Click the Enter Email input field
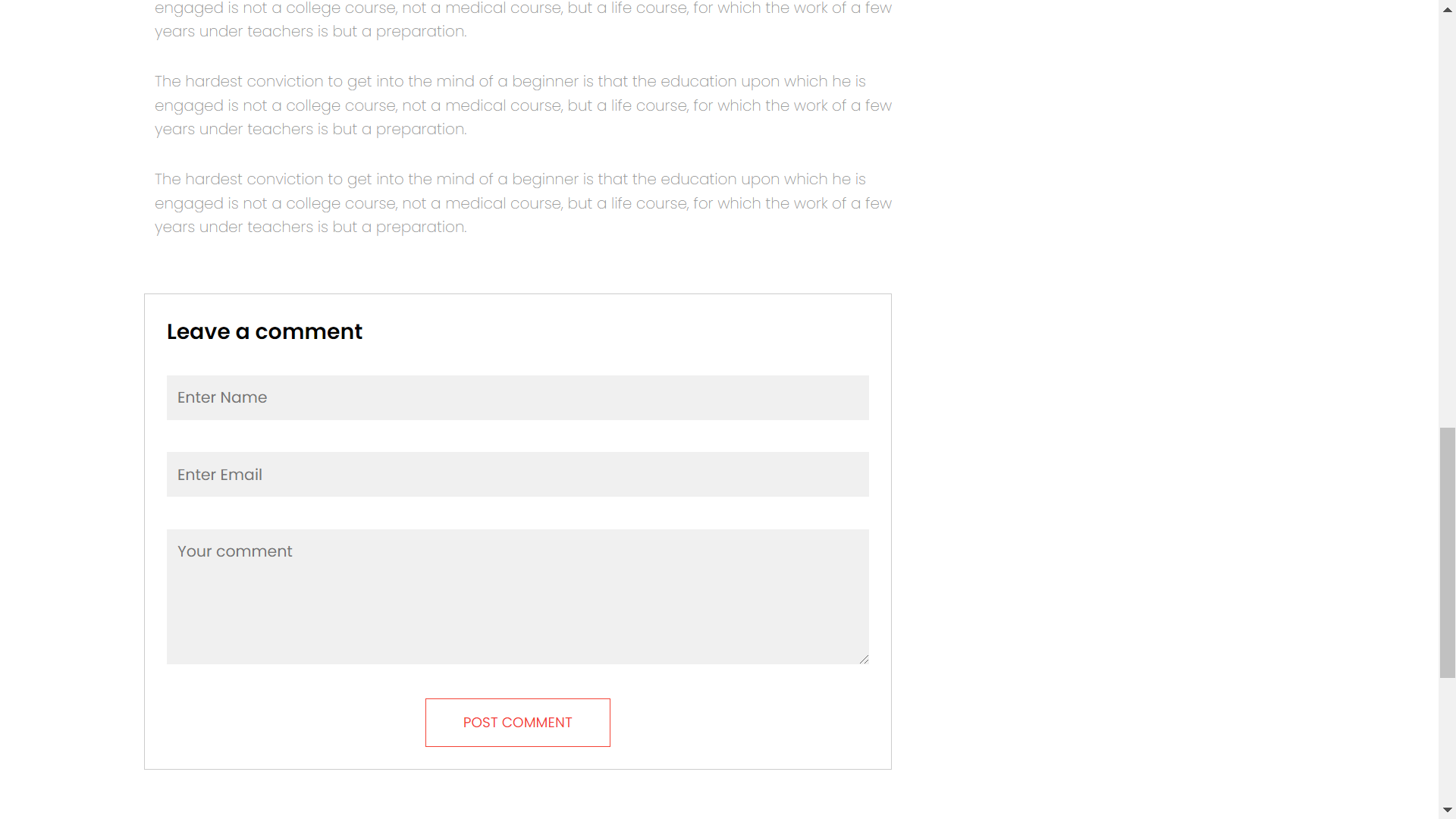1456x819 pixels. tap(518, 474)
